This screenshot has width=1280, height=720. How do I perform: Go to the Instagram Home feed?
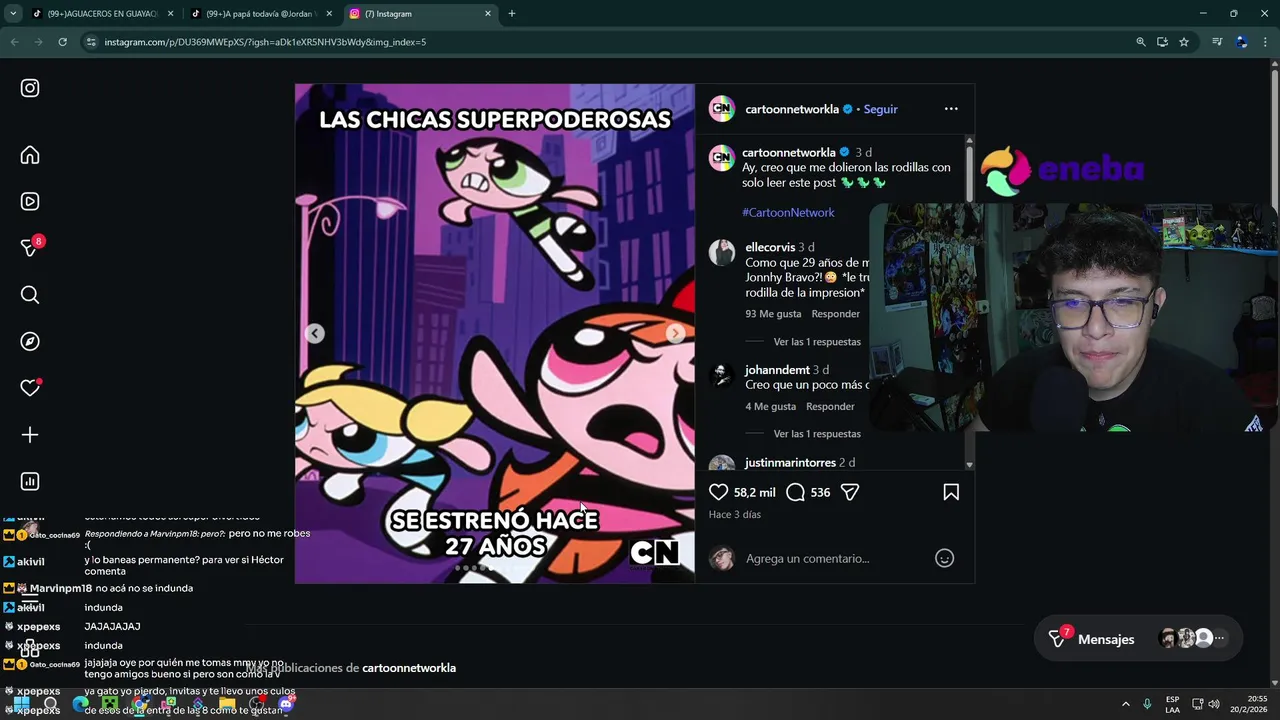tap(30, 155)
